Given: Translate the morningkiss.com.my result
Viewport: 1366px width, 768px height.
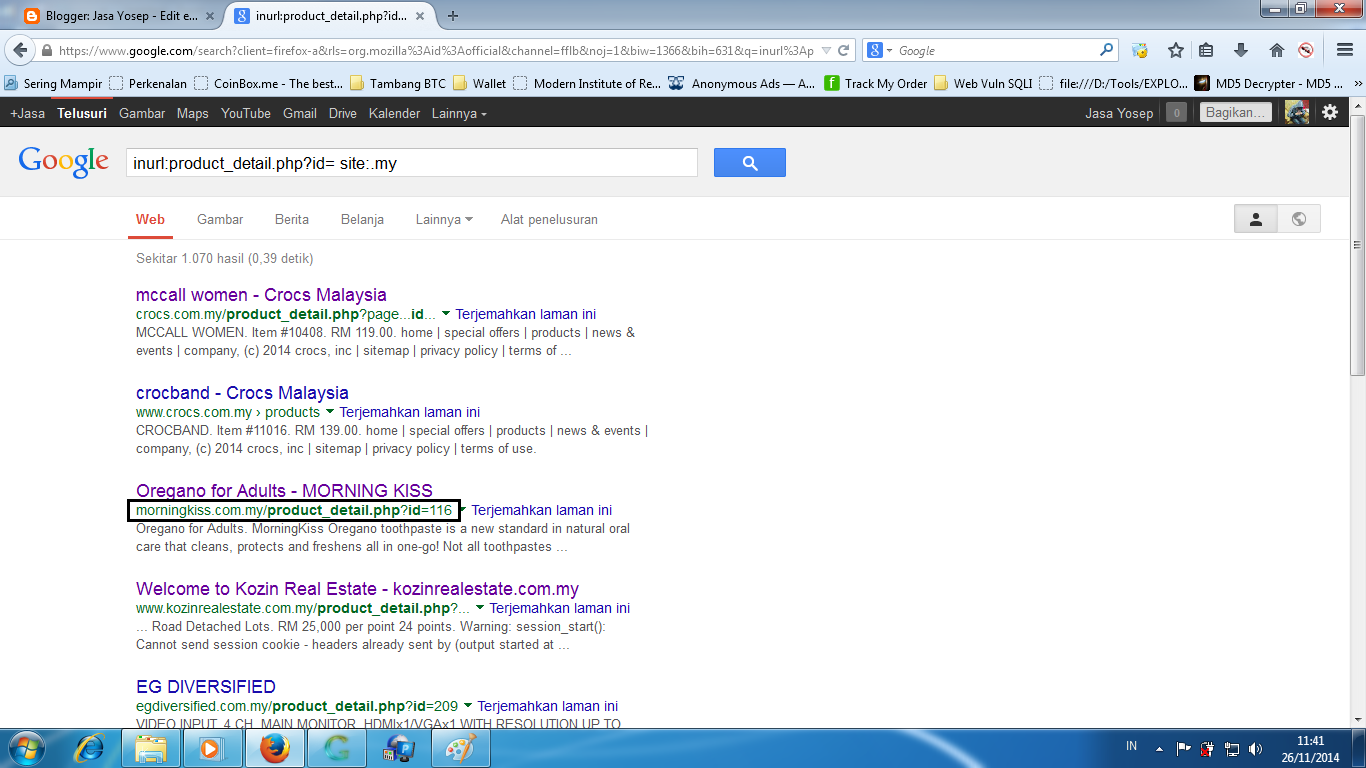Looking at the screenshot, I should point(541,510).
